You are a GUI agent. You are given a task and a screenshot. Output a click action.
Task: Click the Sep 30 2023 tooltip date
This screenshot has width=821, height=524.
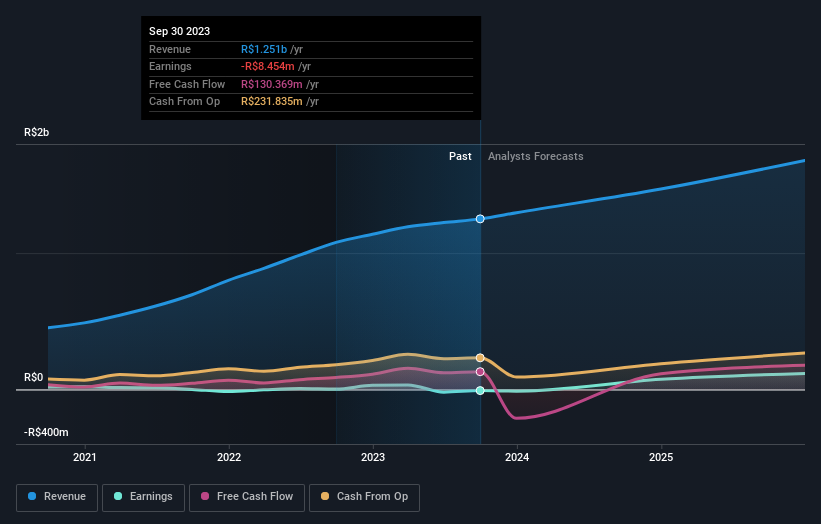coord(180,31)
